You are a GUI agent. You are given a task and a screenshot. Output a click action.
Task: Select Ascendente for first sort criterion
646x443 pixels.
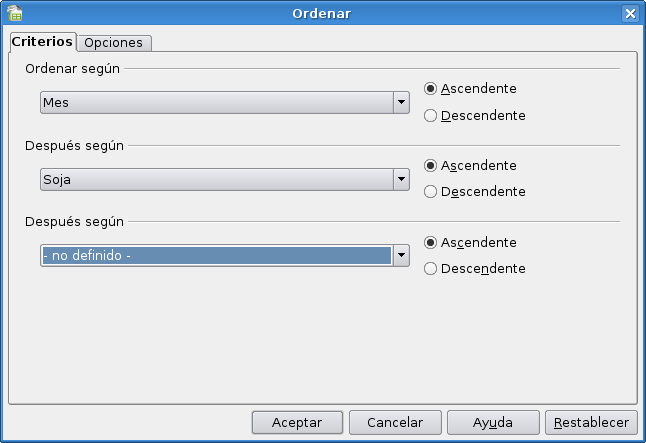pyautogui.click(x=431, y=88)
